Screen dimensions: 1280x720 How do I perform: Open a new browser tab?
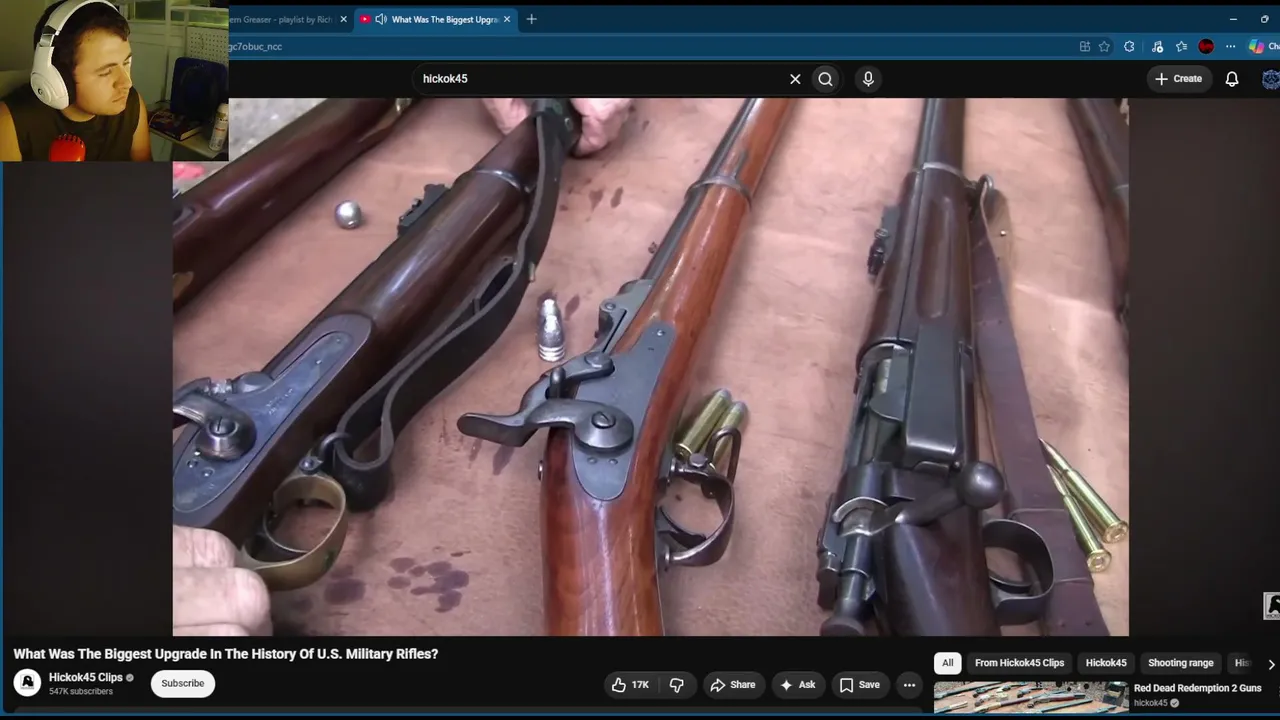click(531, 19)
